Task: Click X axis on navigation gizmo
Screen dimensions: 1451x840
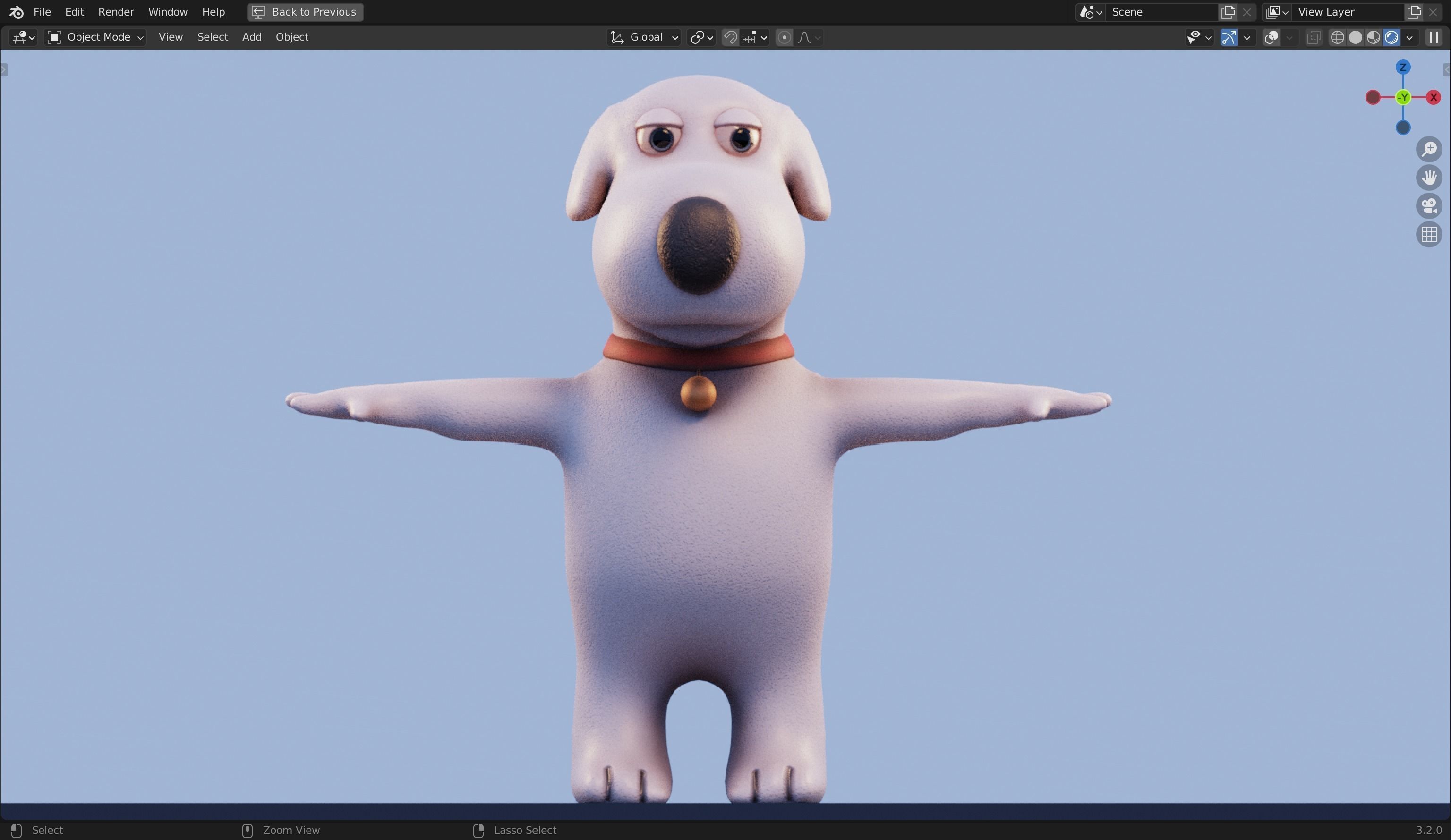Action: tap(1433, 97)
